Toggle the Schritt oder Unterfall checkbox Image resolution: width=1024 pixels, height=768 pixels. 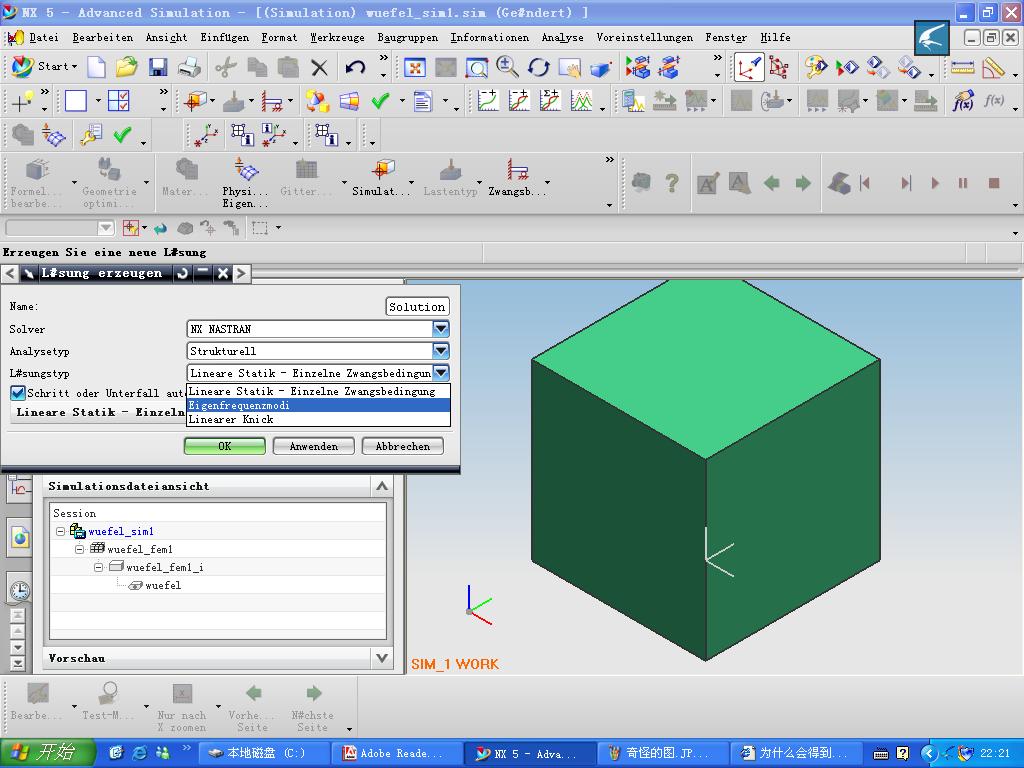pos(17,393)
